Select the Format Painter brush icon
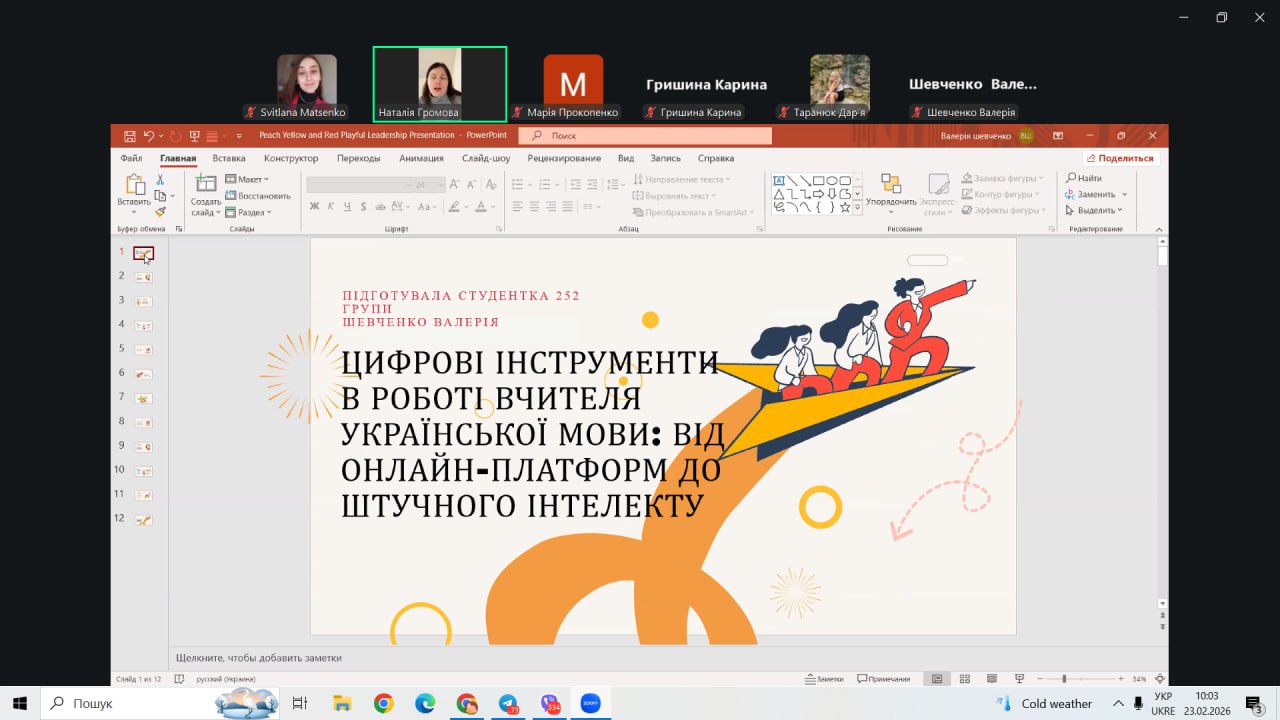 (160, 212)
